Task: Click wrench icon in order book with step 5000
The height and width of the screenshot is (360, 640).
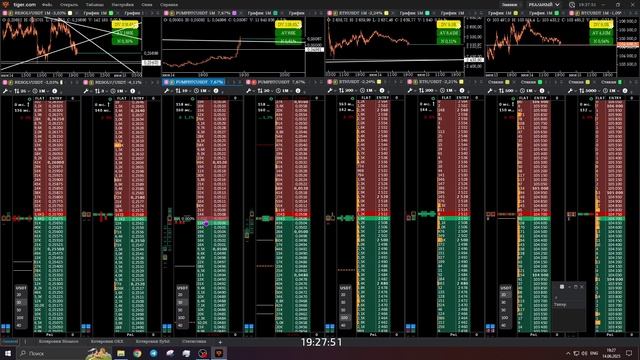Action: (570, 91)
